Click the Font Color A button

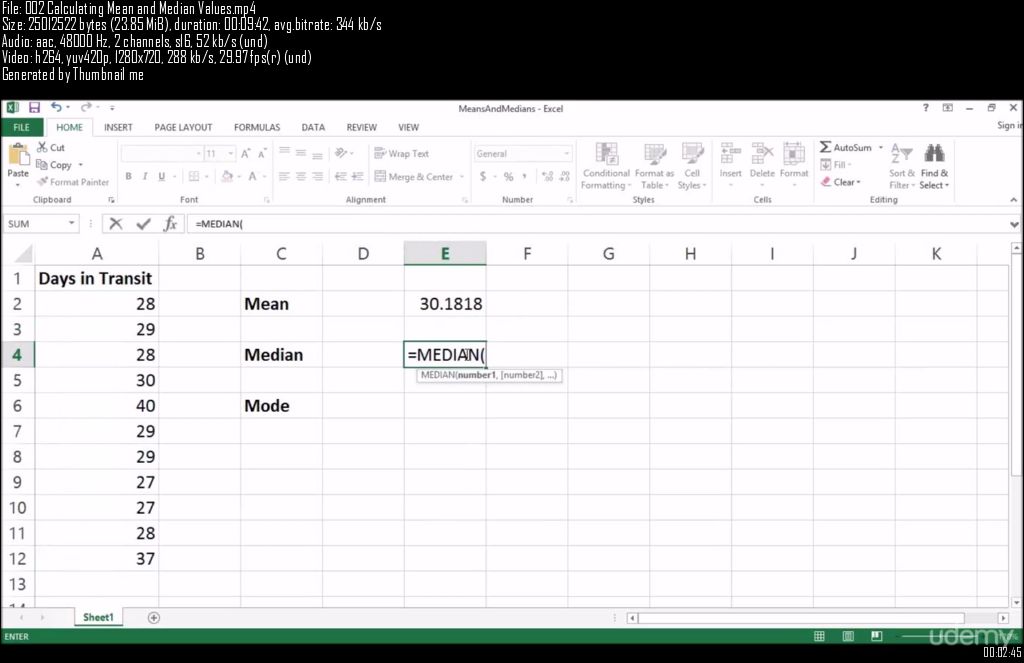point(252,176)
